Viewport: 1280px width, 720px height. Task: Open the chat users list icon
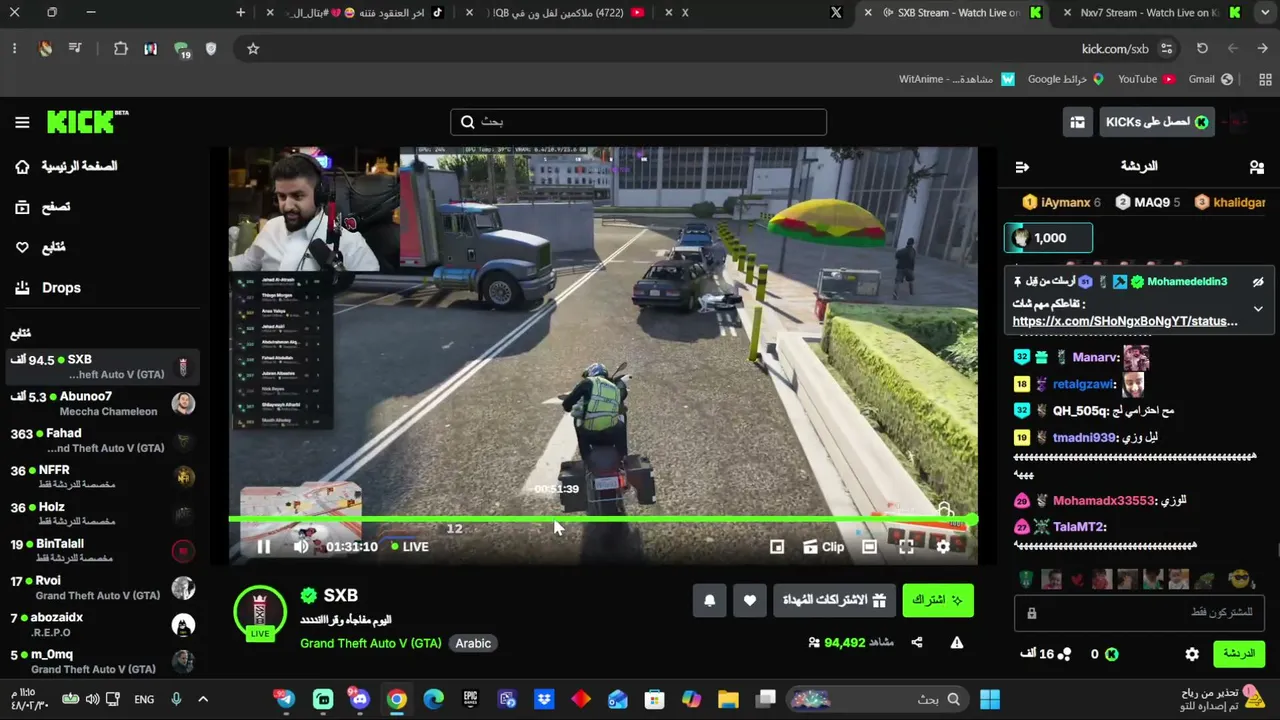click(x=1257, y=167)
